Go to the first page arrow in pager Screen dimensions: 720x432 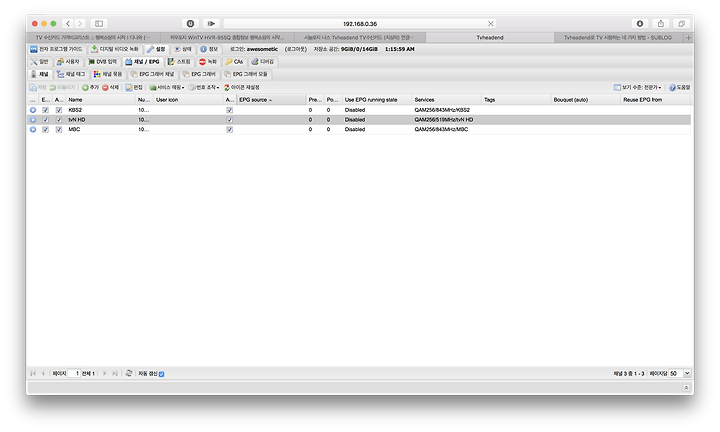click(x=33, y=373)
